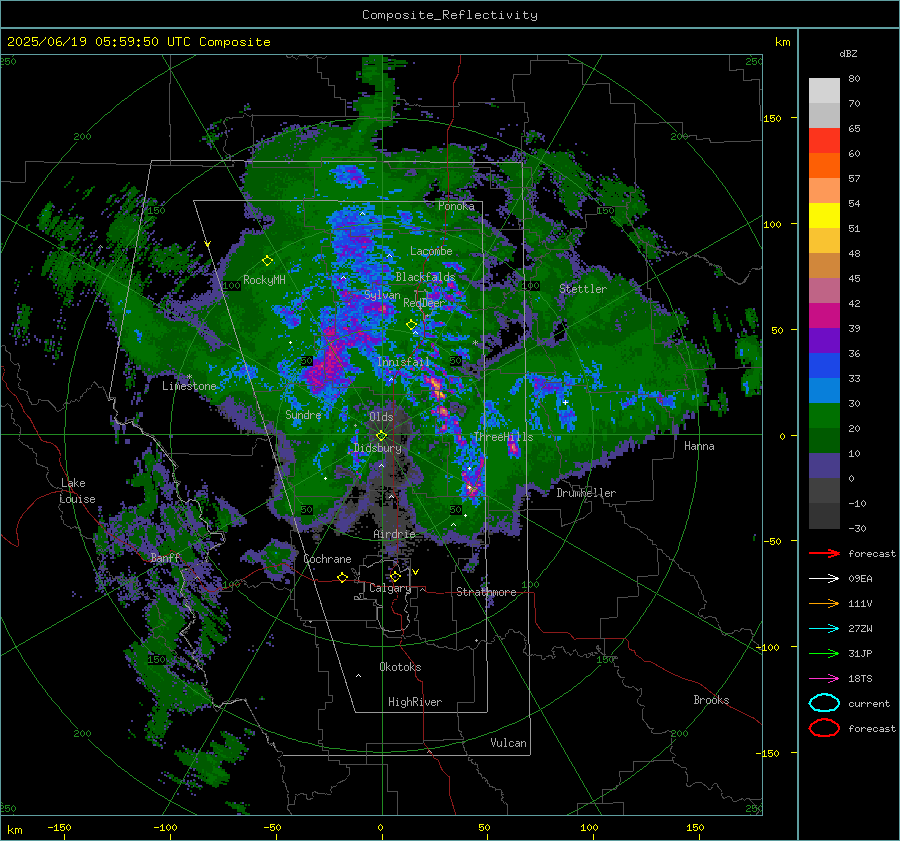Click the Vulcan town label

[509, 743]
